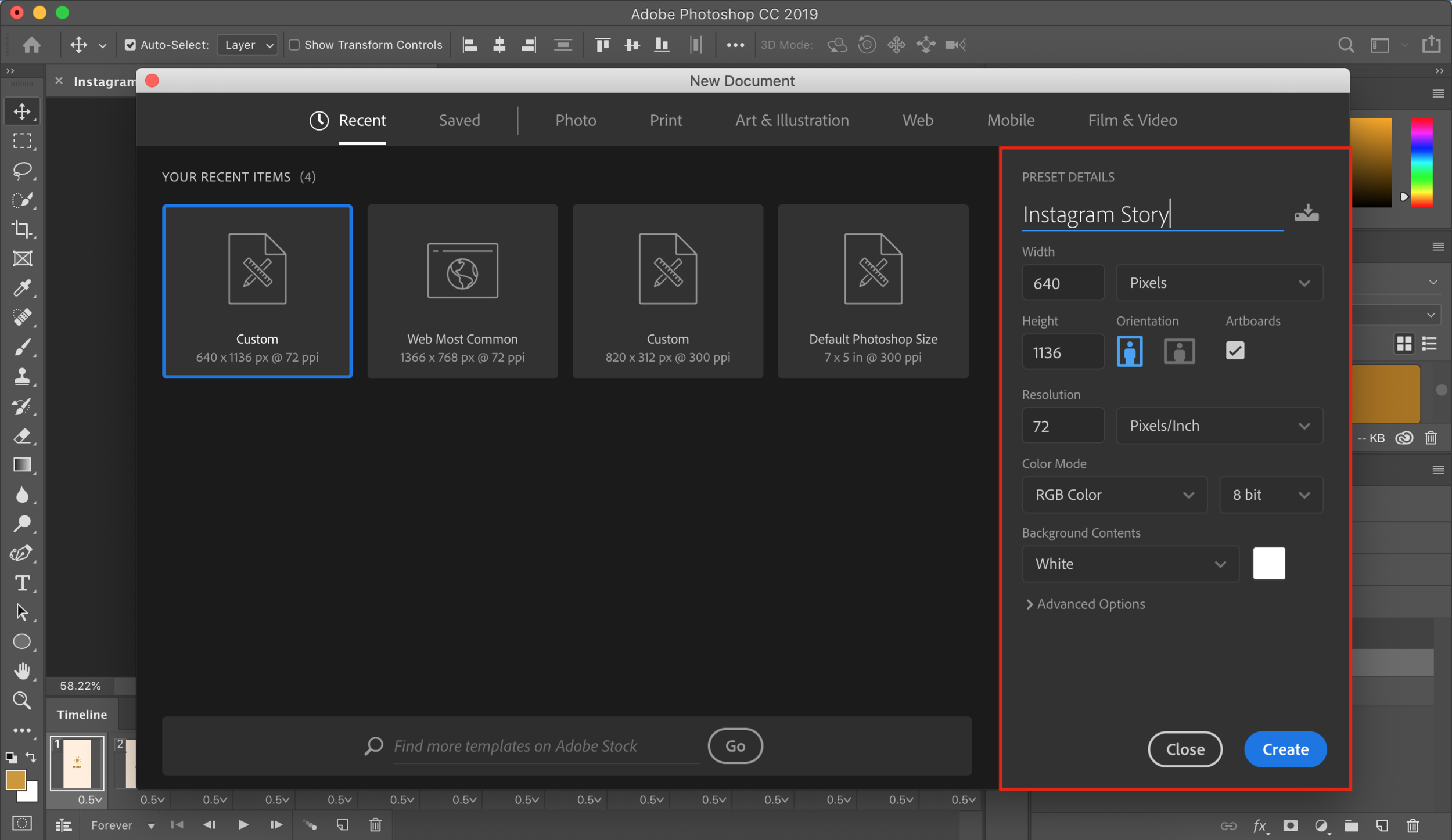Click the Width input field
The width and height of the screenshot is (1452, 840).
click(1063, 283)
